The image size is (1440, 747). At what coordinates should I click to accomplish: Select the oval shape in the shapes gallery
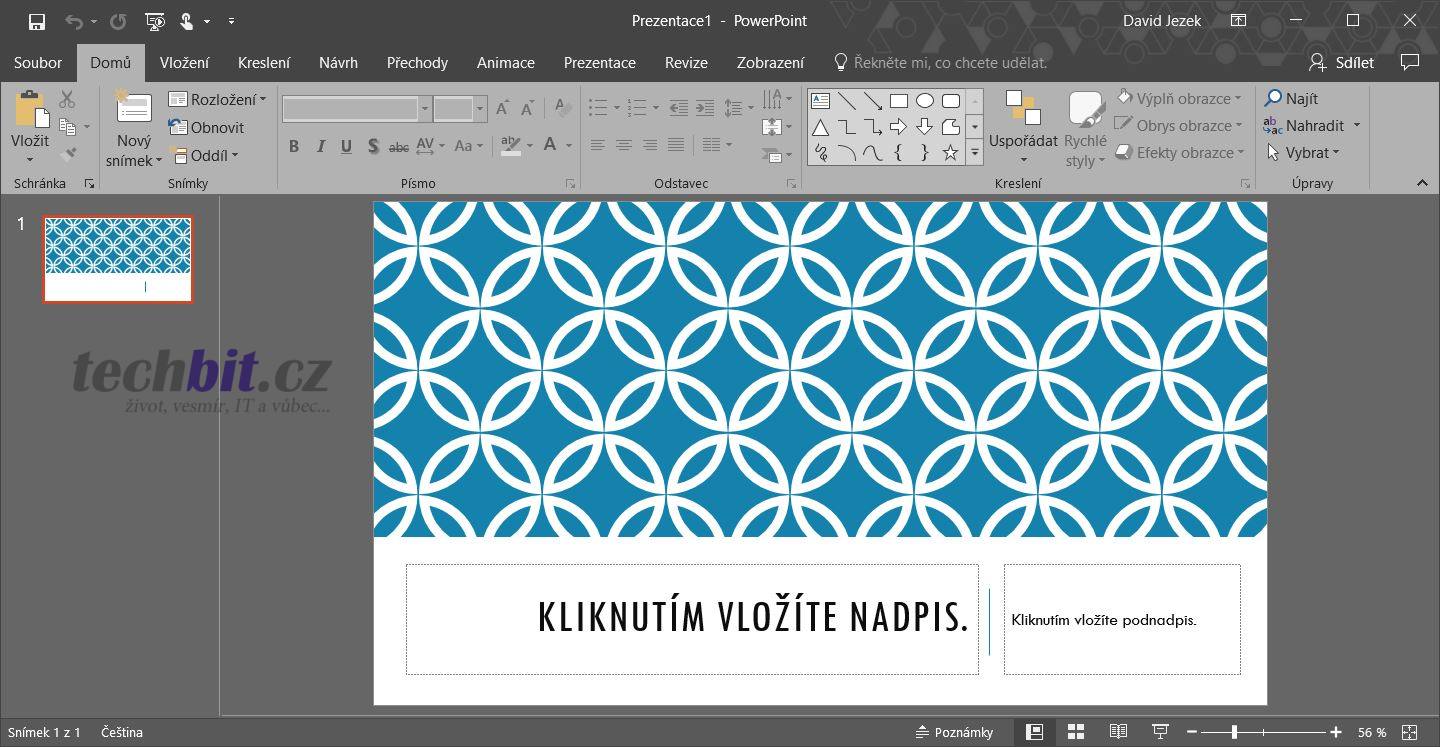pos(925,101)
